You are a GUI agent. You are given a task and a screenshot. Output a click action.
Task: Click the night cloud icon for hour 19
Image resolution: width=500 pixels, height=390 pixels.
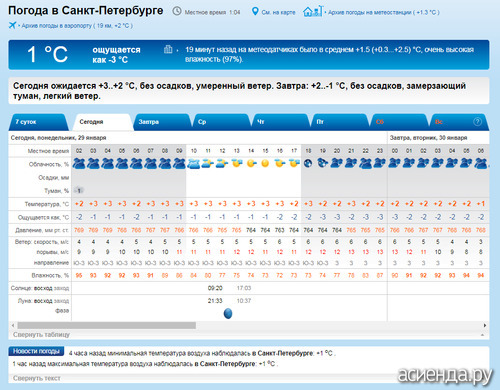[x=323, y=163]
